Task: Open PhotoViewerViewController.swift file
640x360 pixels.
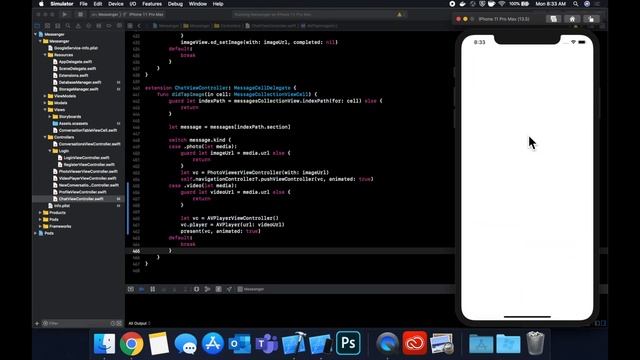Action: coord(88,171)
